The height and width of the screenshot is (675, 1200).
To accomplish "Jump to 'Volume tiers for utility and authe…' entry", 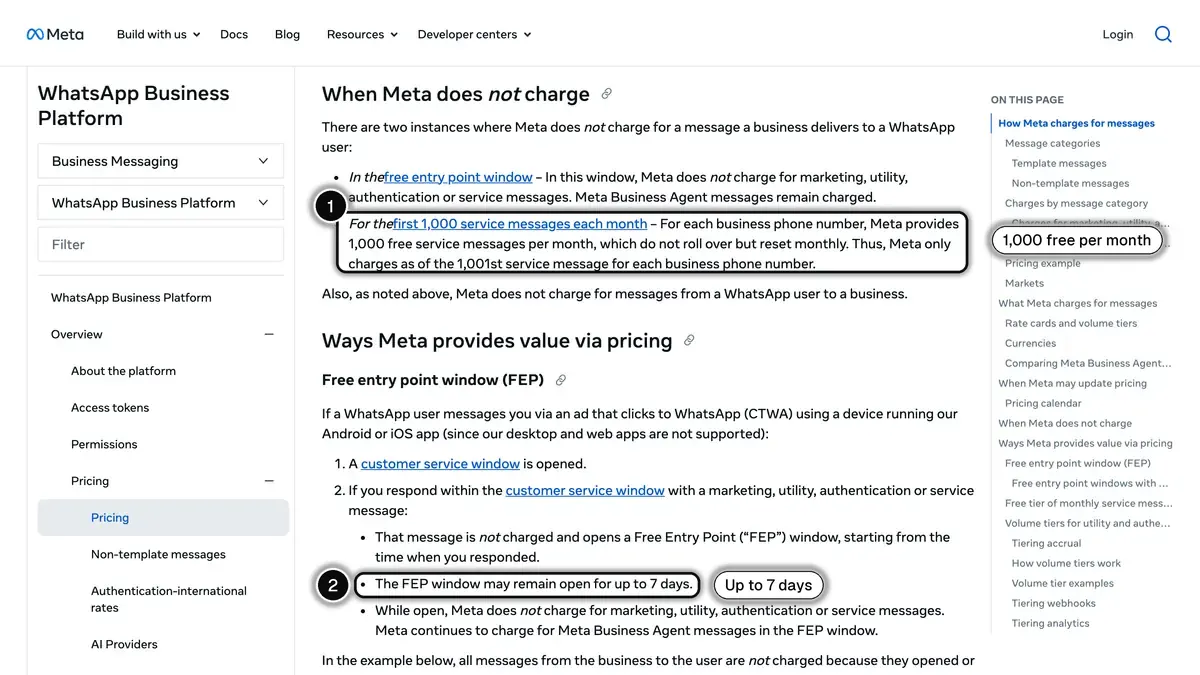I will tap(1088, 523).
